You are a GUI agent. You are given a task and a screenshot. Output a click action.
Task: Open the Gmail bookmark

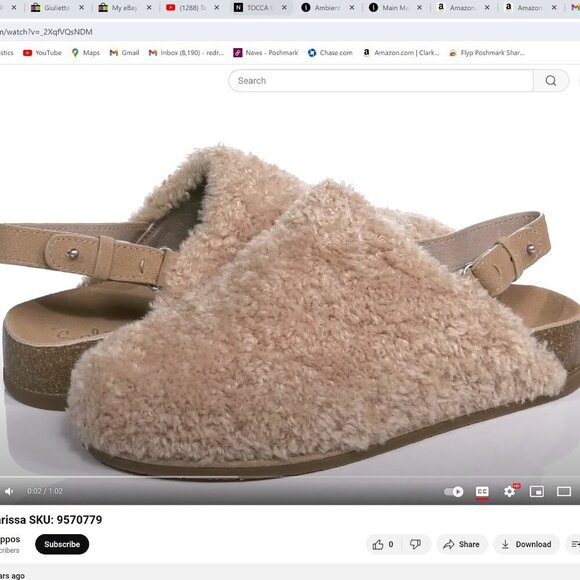(125, 53)
